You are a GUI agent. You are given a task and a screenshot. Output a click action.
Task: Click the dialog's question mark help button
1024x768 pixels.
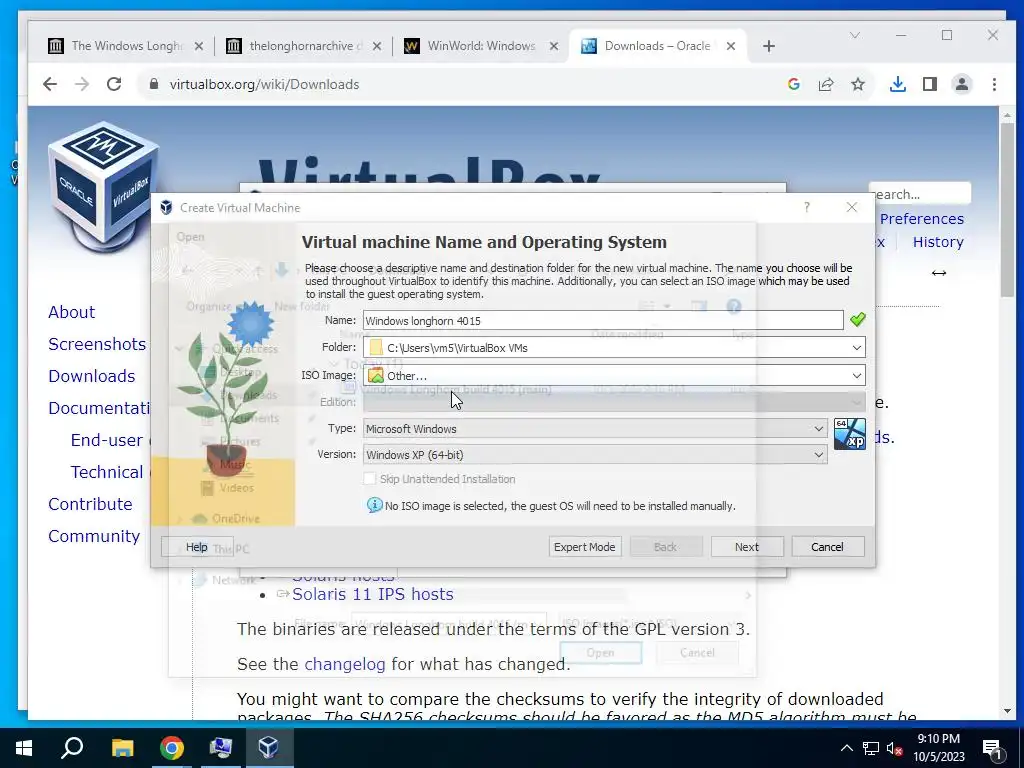pos(807,207)
